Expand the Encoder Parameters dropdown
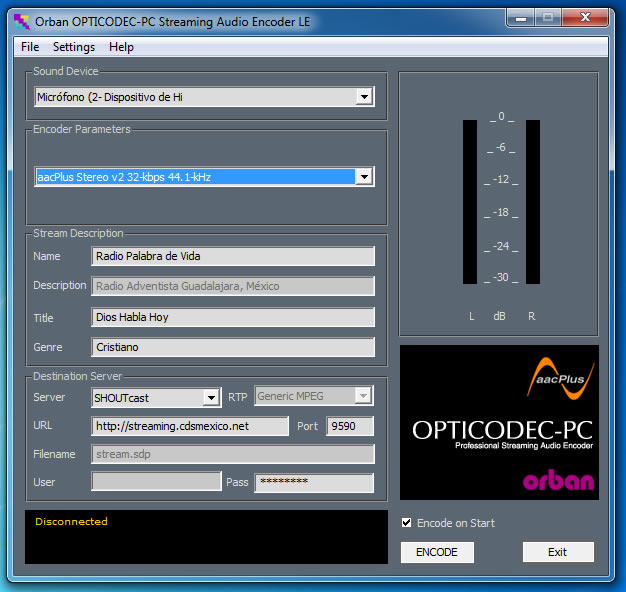 pos(364,176)
